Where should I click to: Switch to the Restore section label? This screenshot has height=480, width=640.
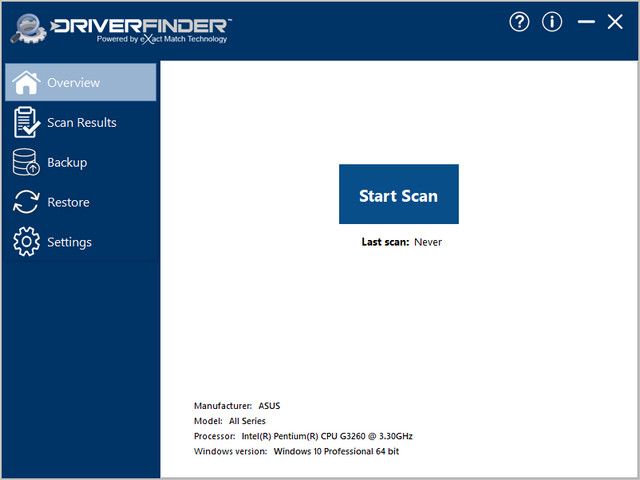[x=68, y=202]
